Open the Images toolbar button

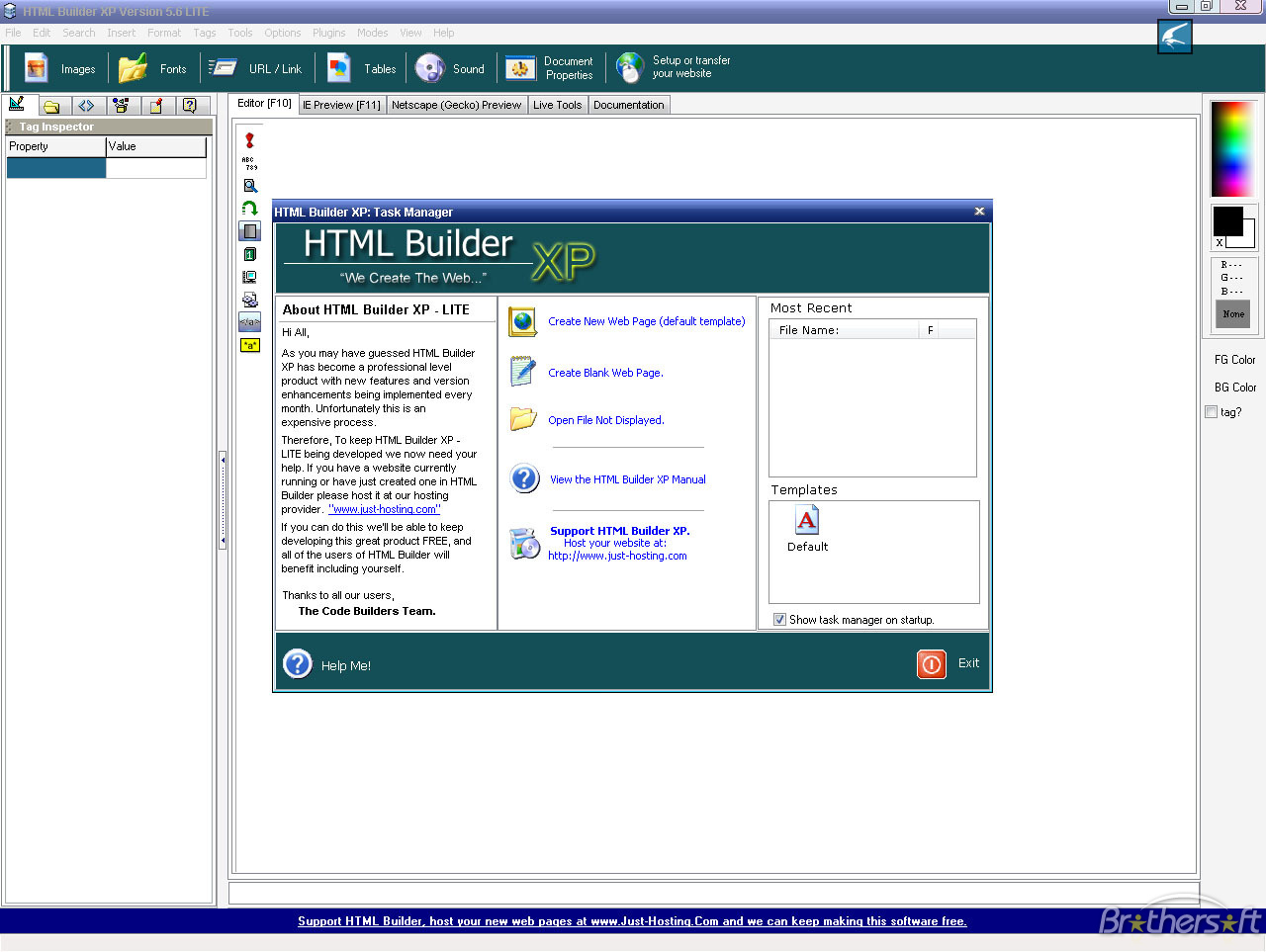coord(59,68)
